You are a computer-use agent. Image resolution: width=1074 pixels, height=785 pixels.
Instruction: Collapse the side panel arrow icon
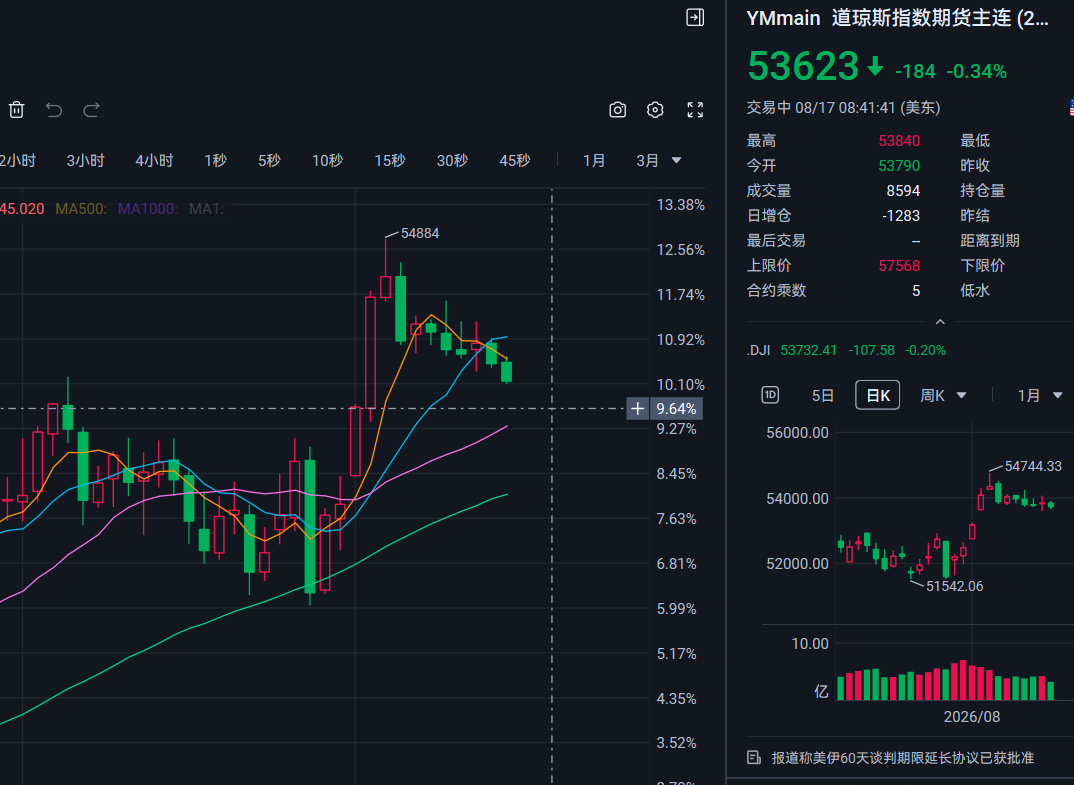click(x=695, y=17)
